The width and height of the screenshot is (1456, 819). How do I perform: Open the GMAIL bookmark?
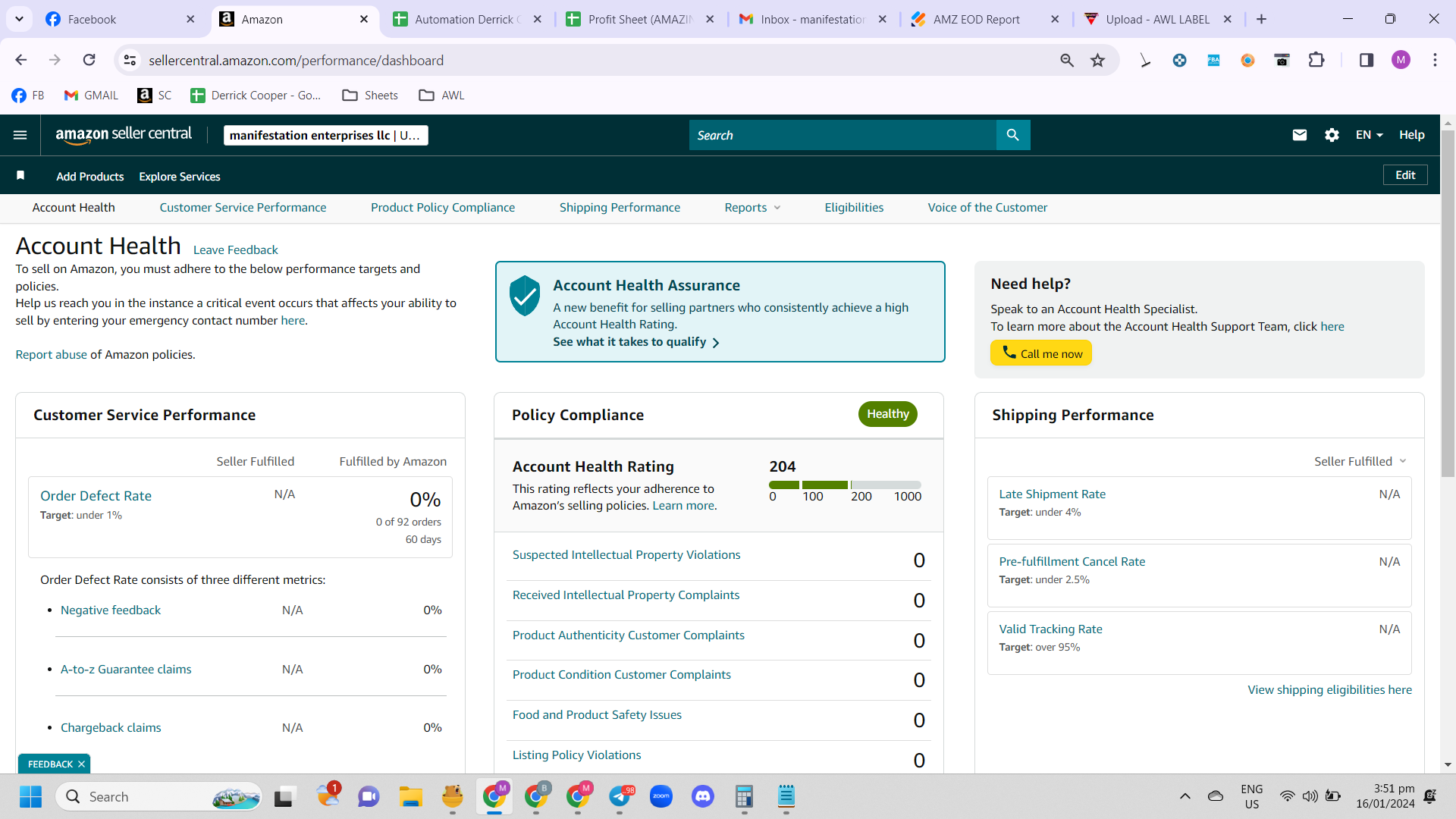91,95
